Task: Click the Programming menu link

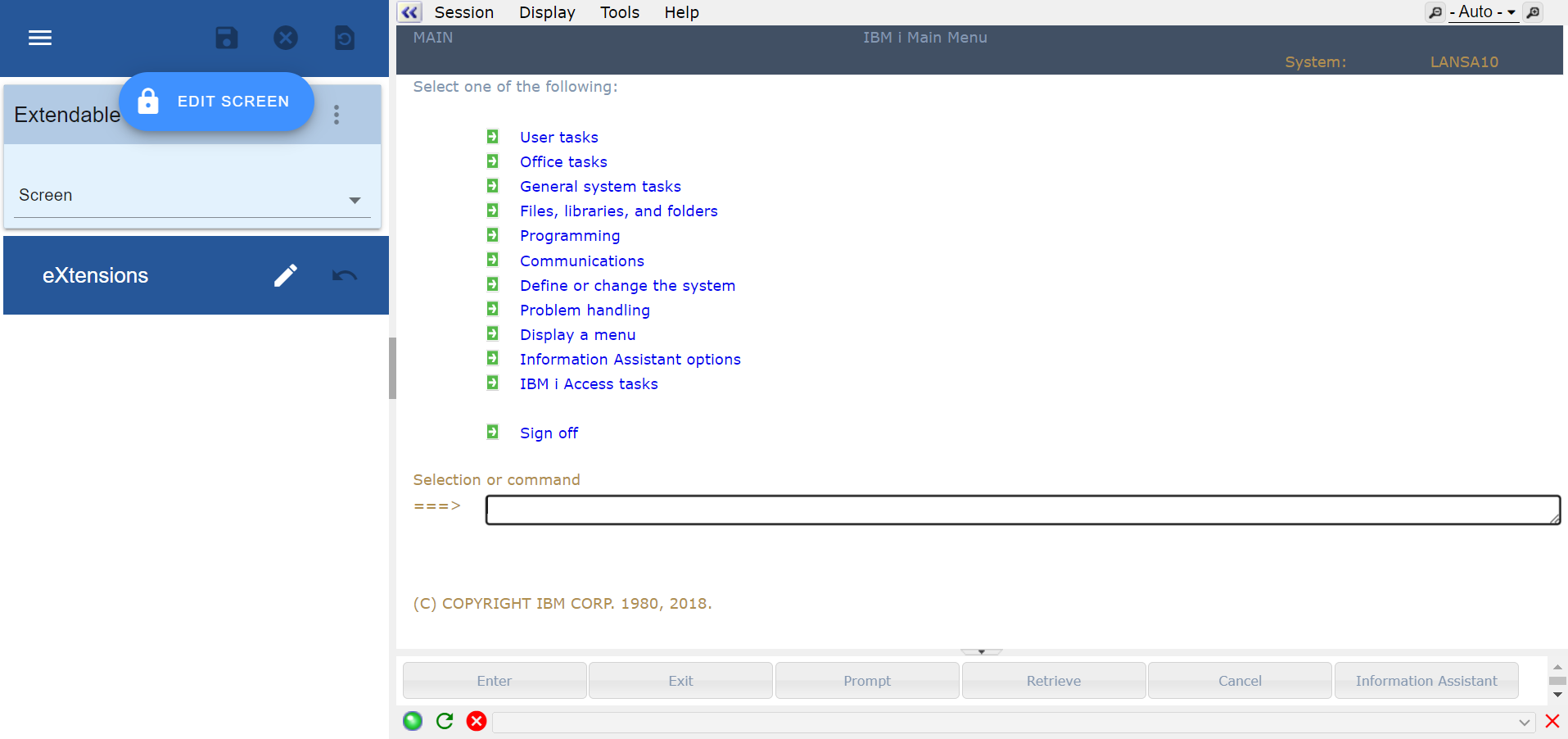Action: tap(570, 236)
